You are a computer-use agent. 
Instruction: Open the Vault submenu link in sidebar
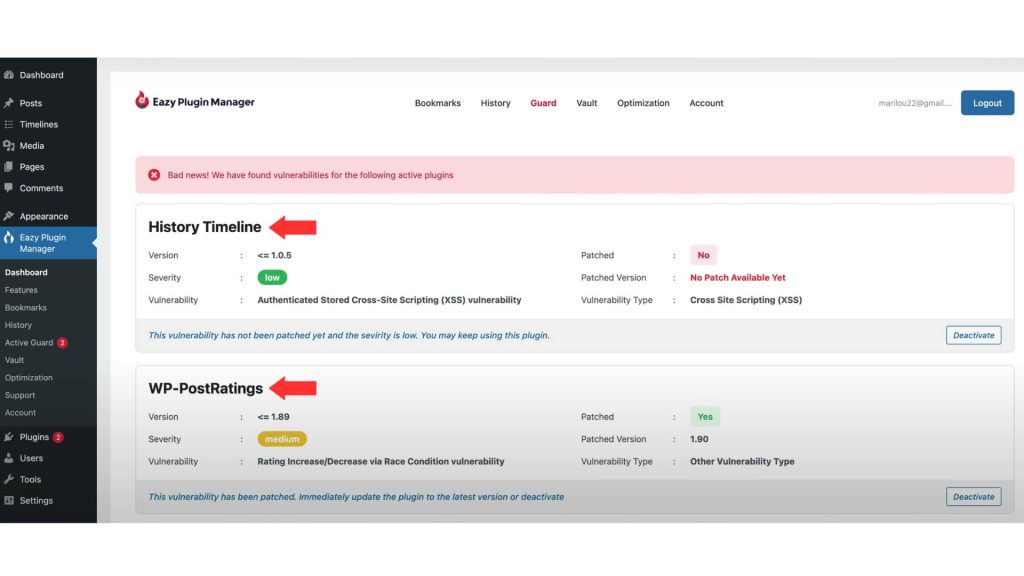(14, 360)
